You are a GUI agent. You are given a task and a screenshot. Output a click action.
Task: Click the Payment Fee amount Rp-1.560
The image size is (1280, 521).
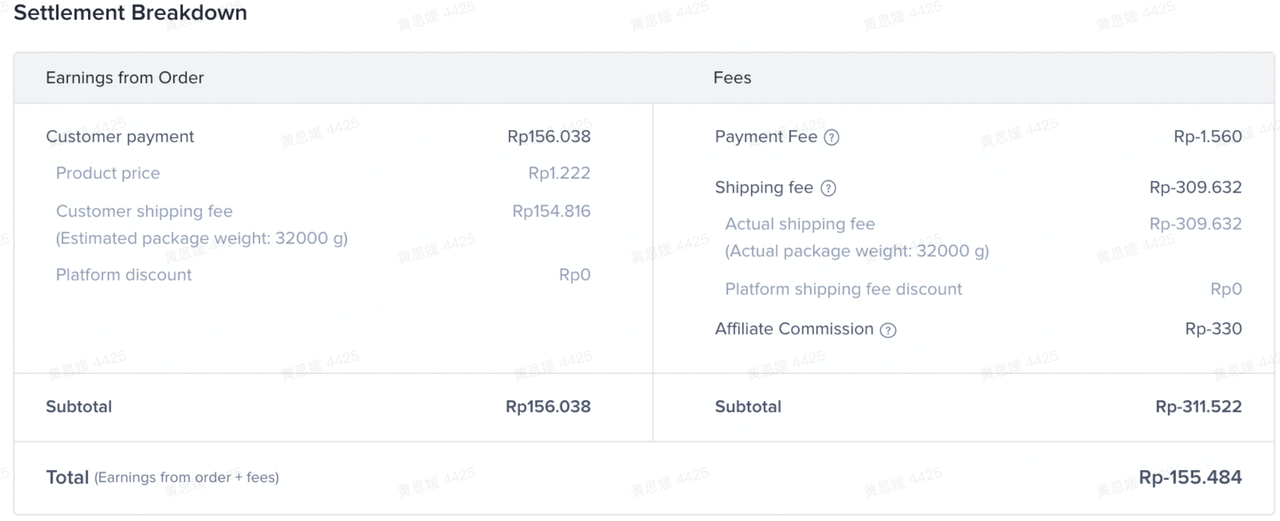click(x=1208, y=137)
